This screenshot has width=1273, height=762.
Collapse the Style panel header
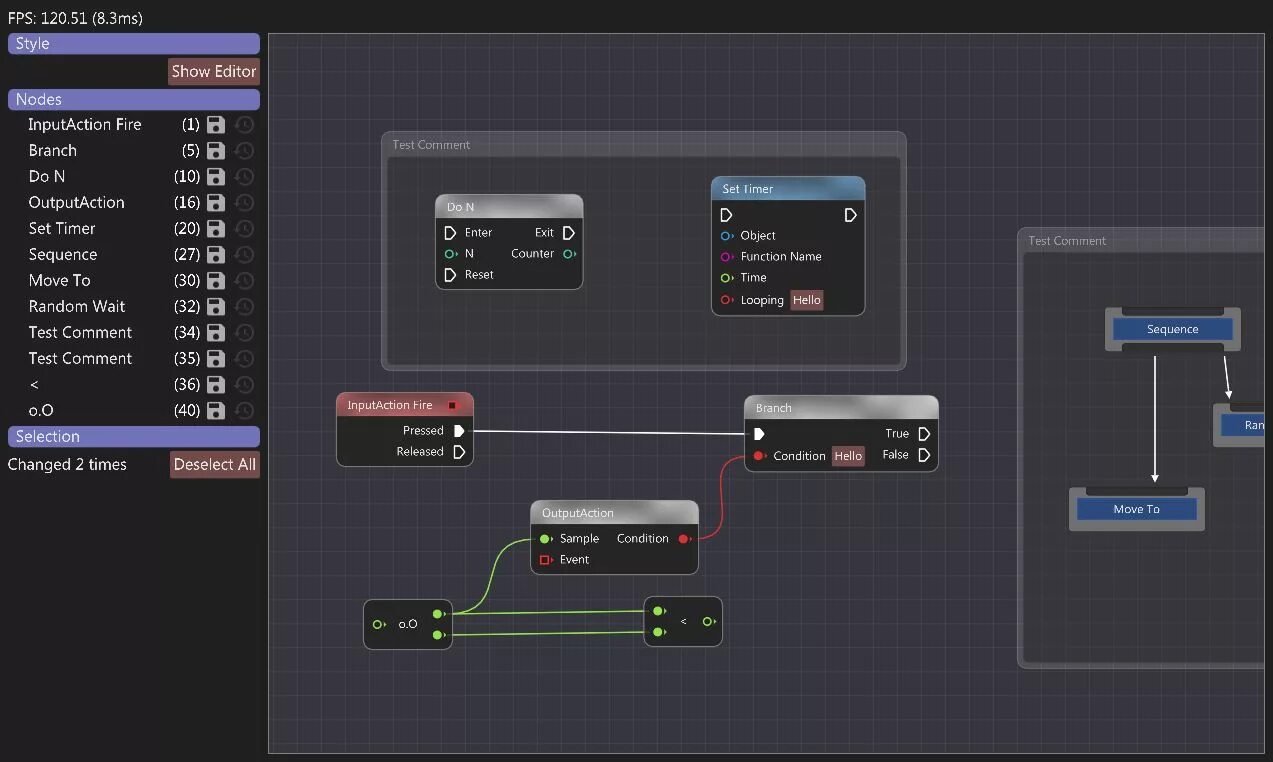tap(133, 43)
